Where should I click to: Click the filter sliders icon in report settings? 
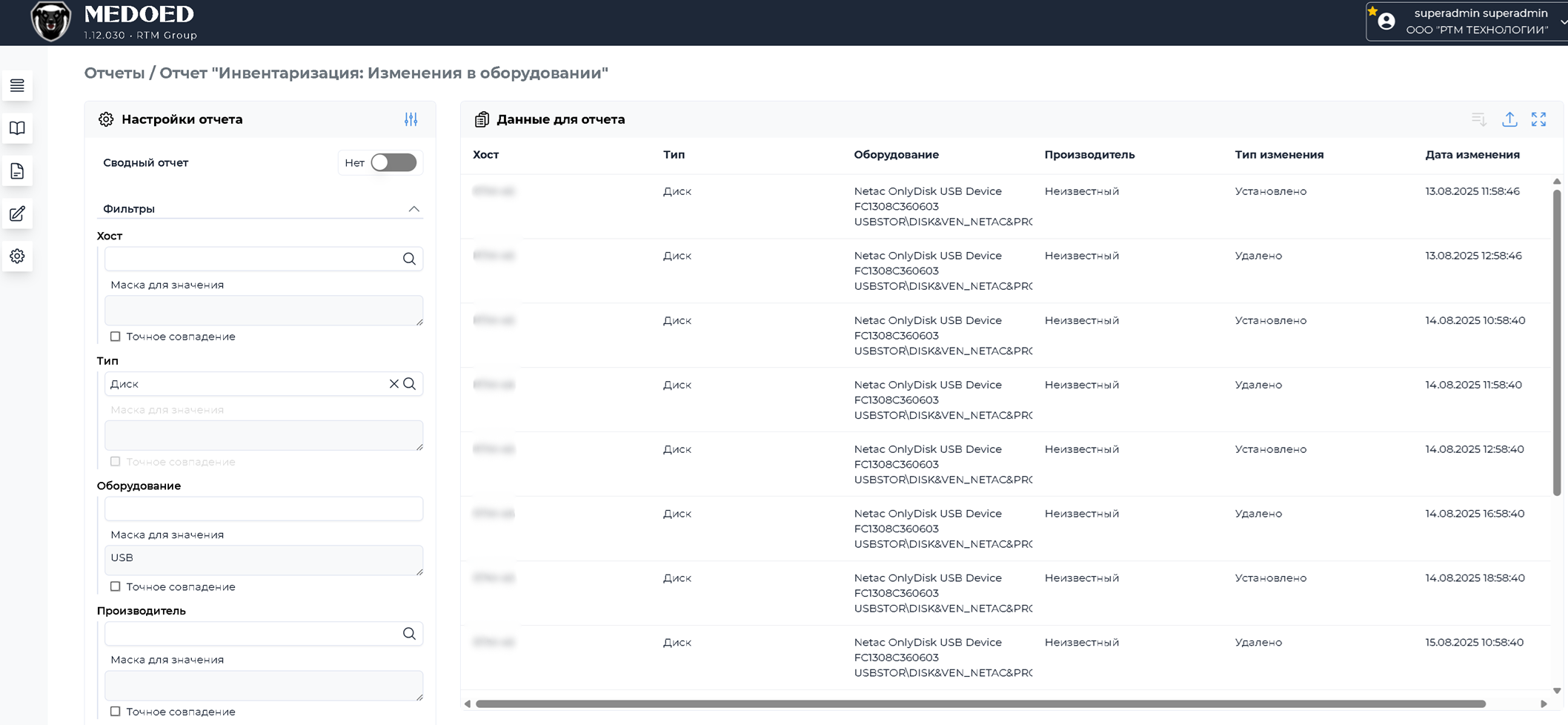click(x=411, y=119)
